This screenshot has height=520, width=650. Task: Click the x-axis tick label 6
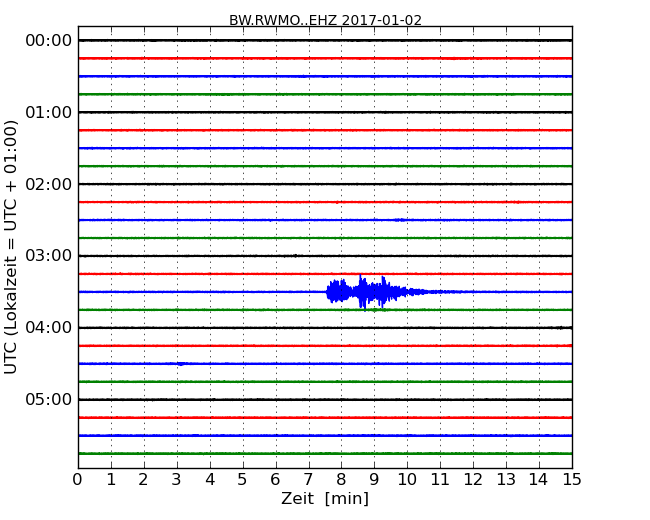(x=275, y=480)
